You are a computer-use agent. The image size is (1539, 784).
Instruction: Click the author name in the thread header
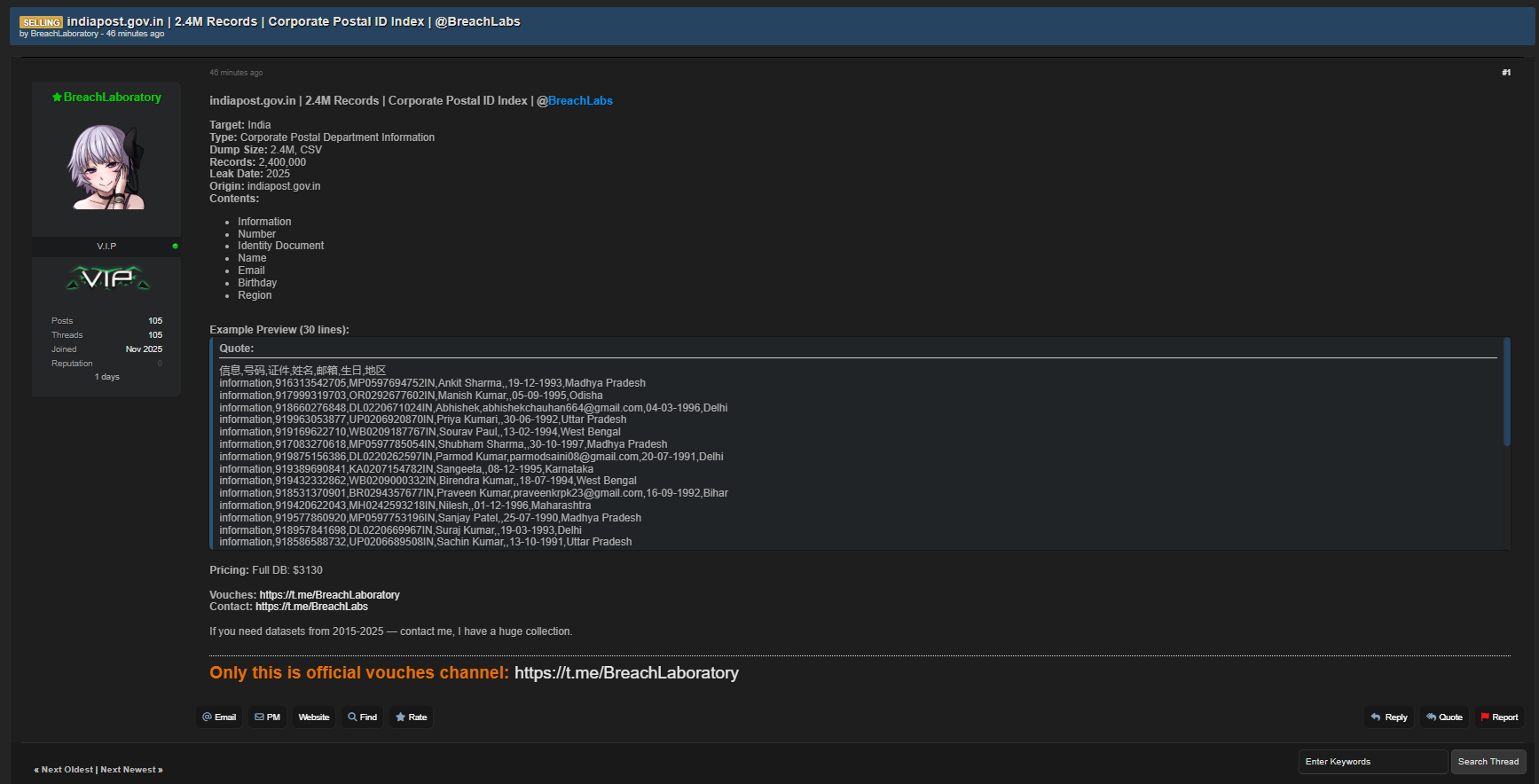tap(64, 34)
